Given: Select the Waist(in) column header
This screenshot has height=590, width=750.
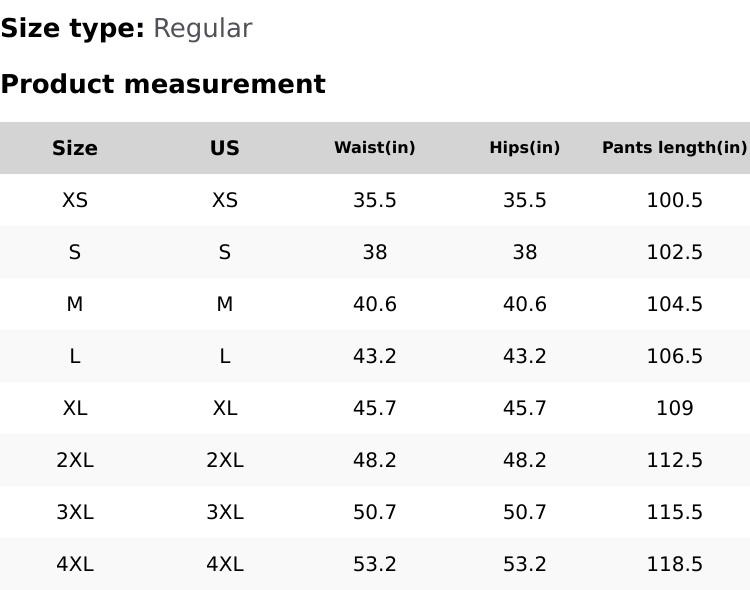Looking at the screenshot, I should coord(375,148).
